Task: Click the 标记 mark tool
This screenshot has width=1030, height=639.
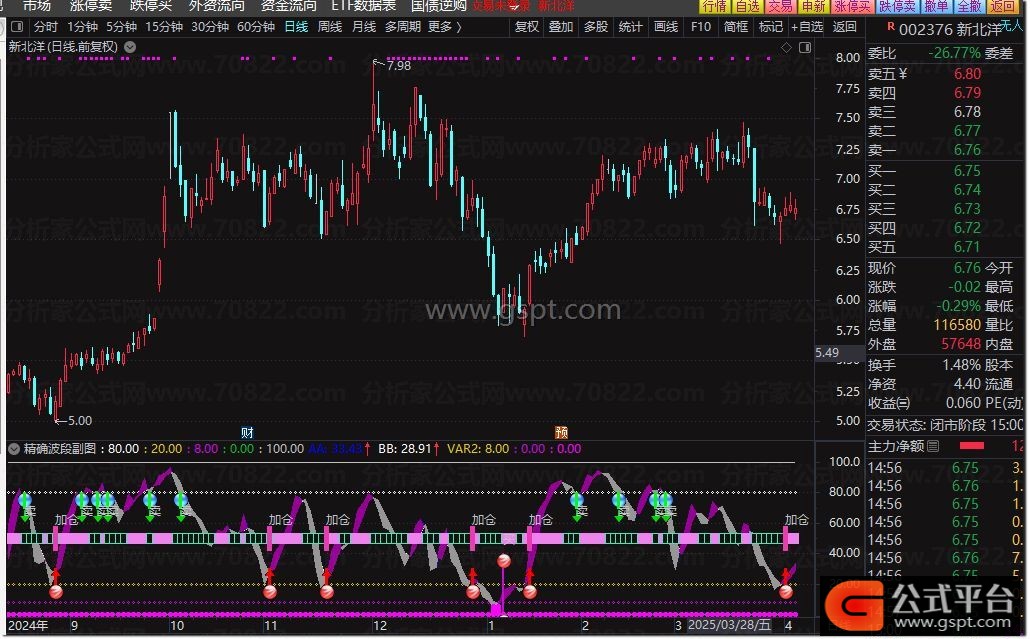Action: click(x=771, y=27)
